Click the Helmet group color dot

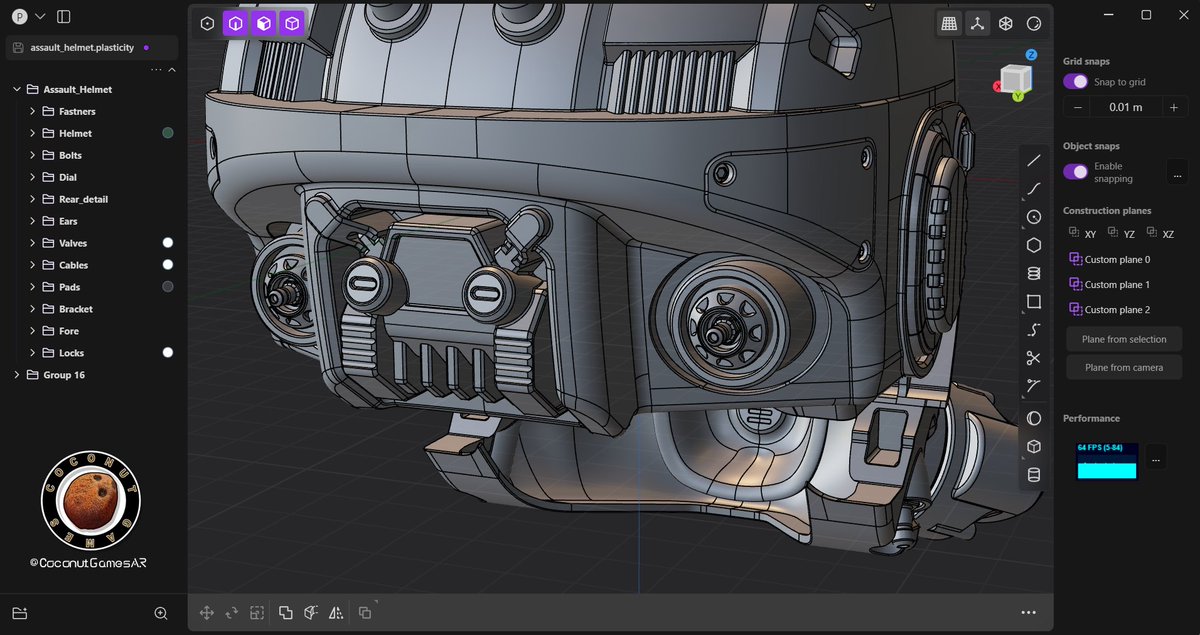pos(168,133)
